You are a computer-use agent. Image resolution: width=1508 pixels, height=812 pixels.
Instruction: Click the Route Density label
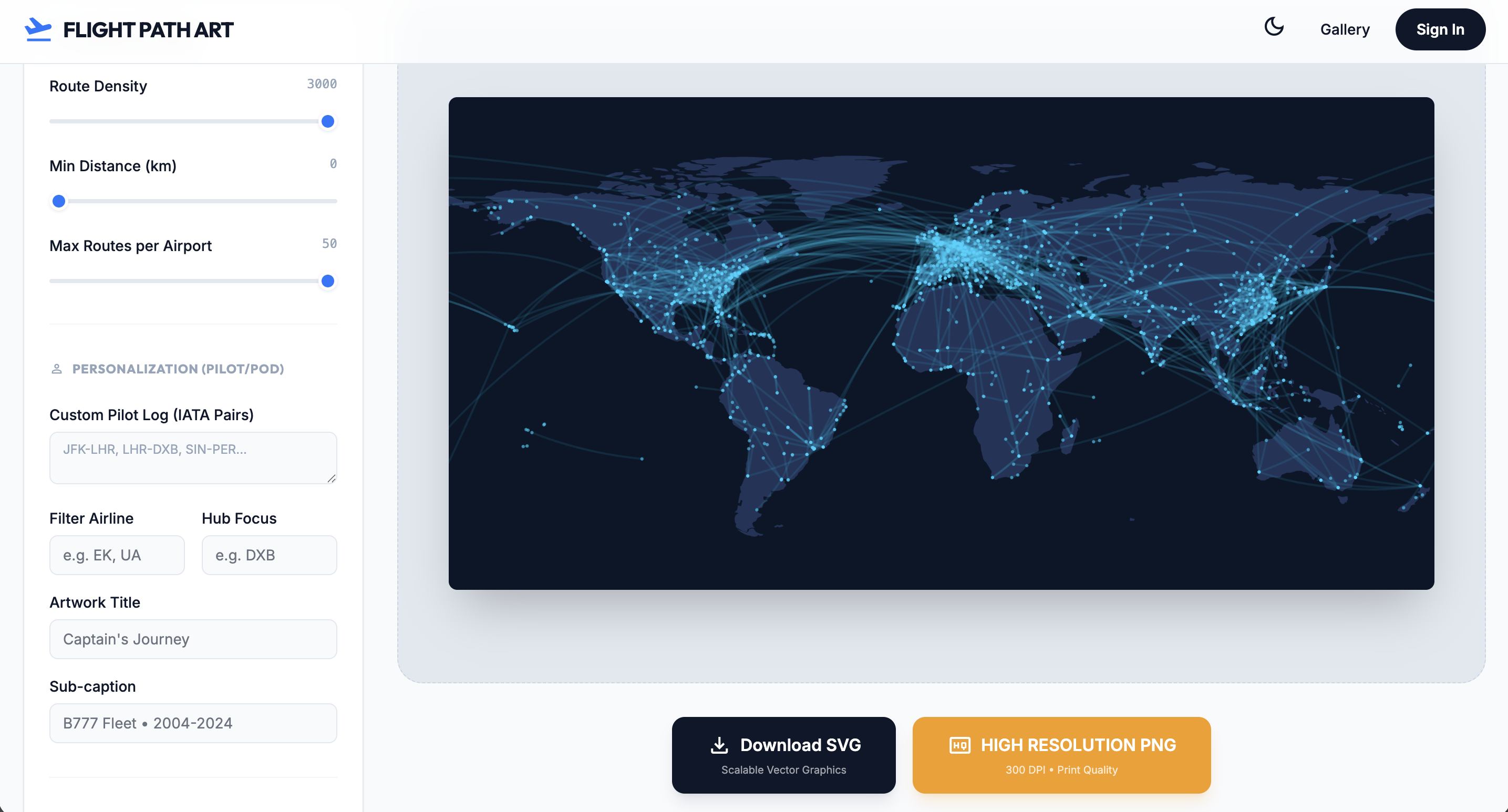[98, 86]
